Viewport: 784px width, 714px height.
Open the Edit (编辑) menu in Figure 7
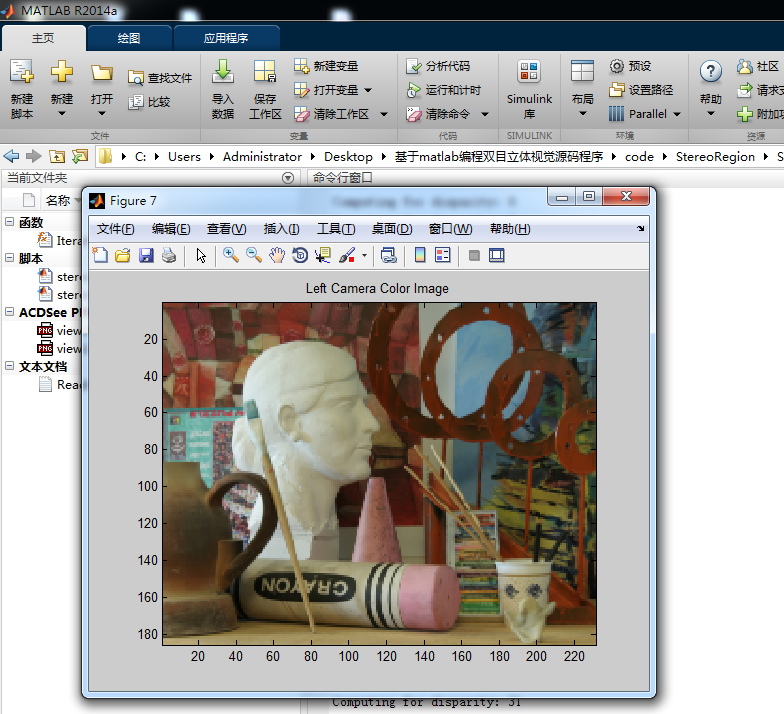pyautogui.click(x=171, y=229)
